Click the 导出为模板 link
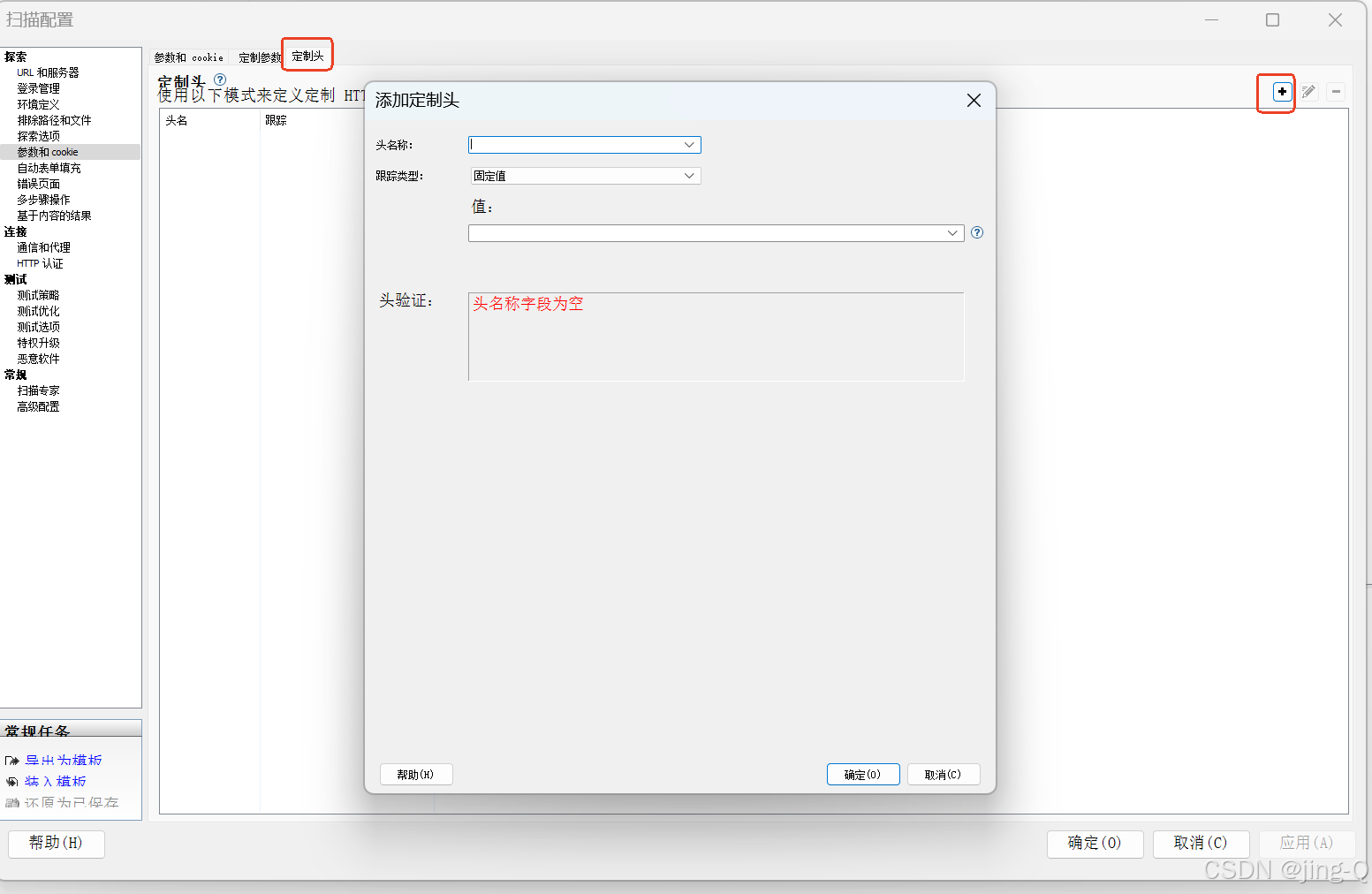The width and height of the screenshot is (1372, 894). click(x=64, y=761)
